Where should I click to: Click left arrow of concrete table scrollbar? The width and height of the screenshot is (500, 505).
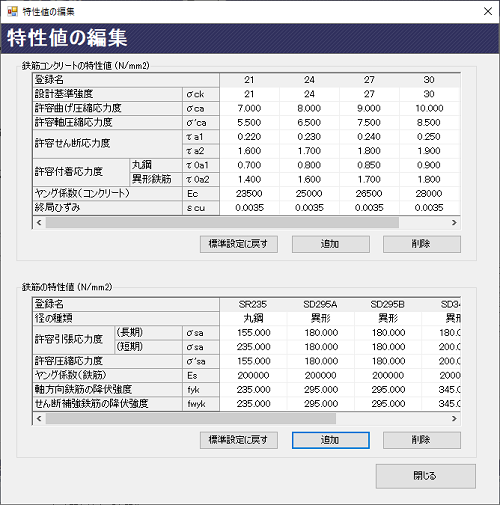(x=39, y=222)
